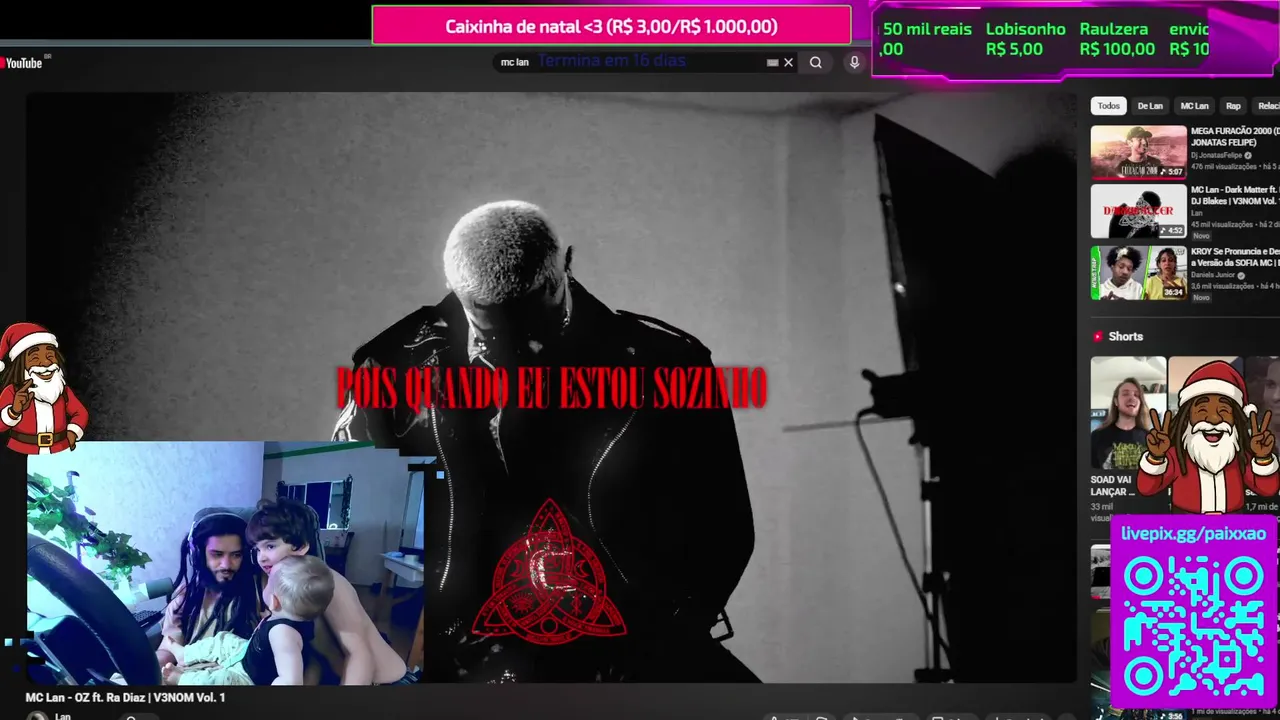Start voice search with microphone icon
This screenshot has height=720, width=1280.
pyautogui.click(x=854, y=62)
